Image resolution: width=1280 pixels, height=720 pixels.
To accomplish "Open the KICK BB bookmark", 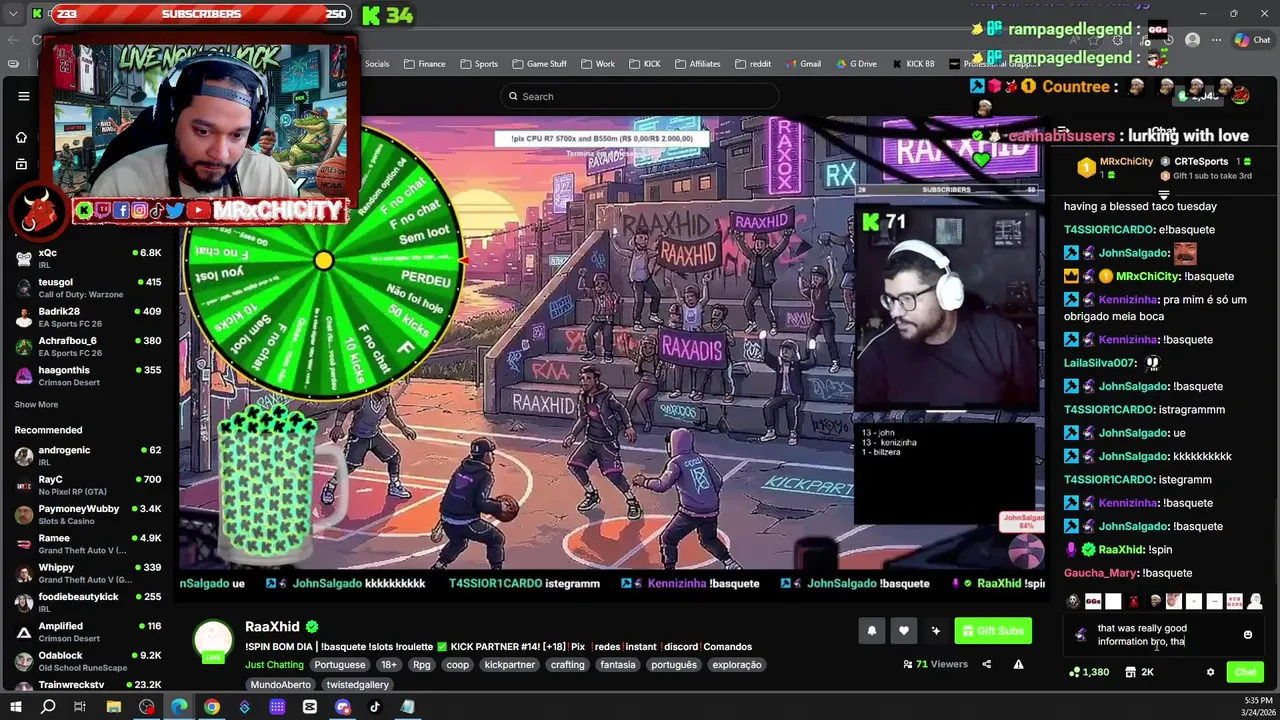I will 913,64.
